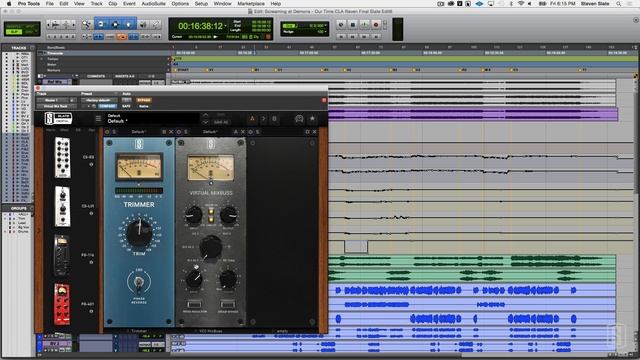This screenshot has height=360, width=640.
Task: Click the headset support icon in rack header
Action: pyautogui.click(x=299, y=119)
